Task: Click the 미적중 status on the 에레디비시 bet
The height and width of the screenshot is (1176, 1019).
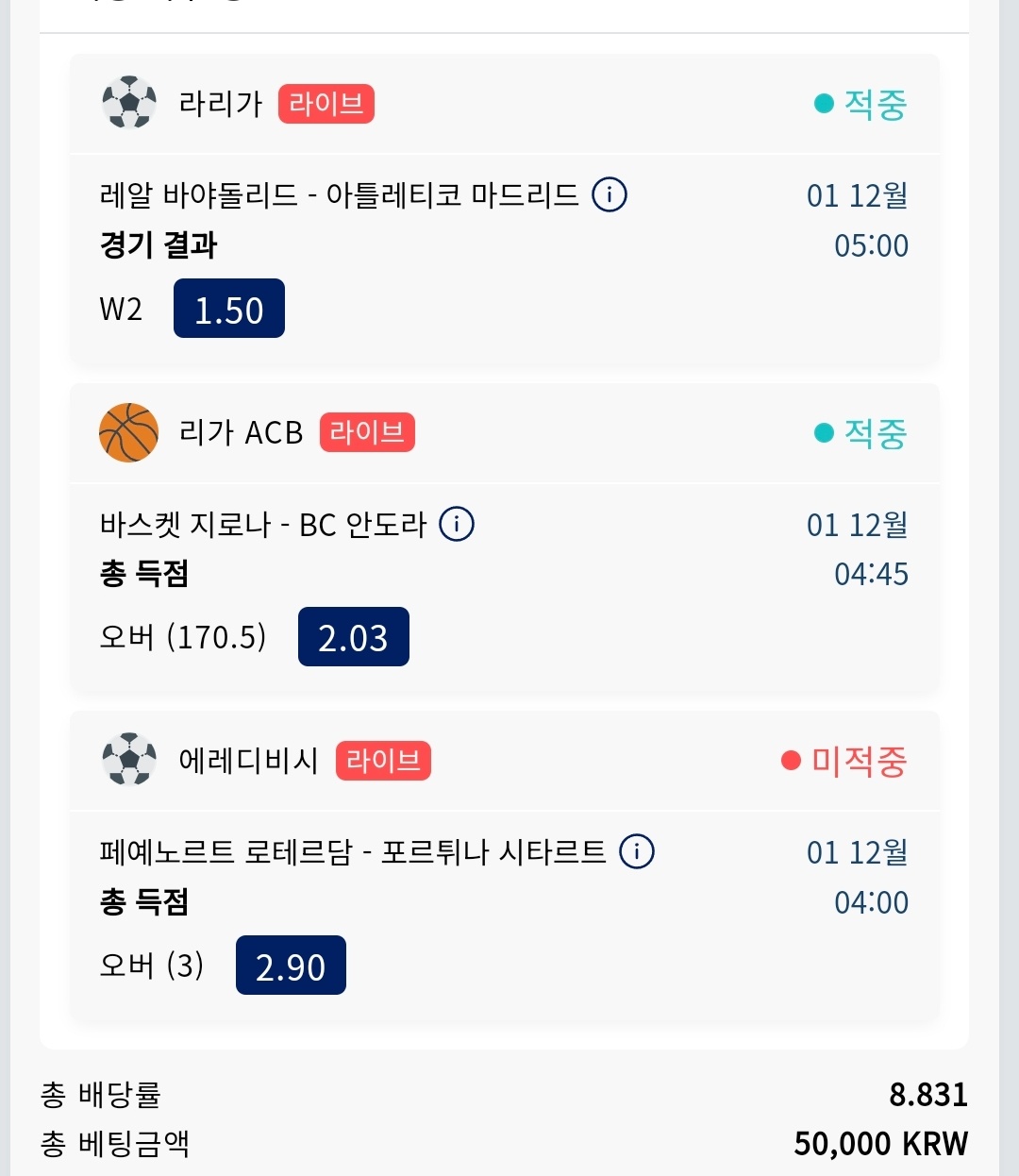Action: click(844, 761)
